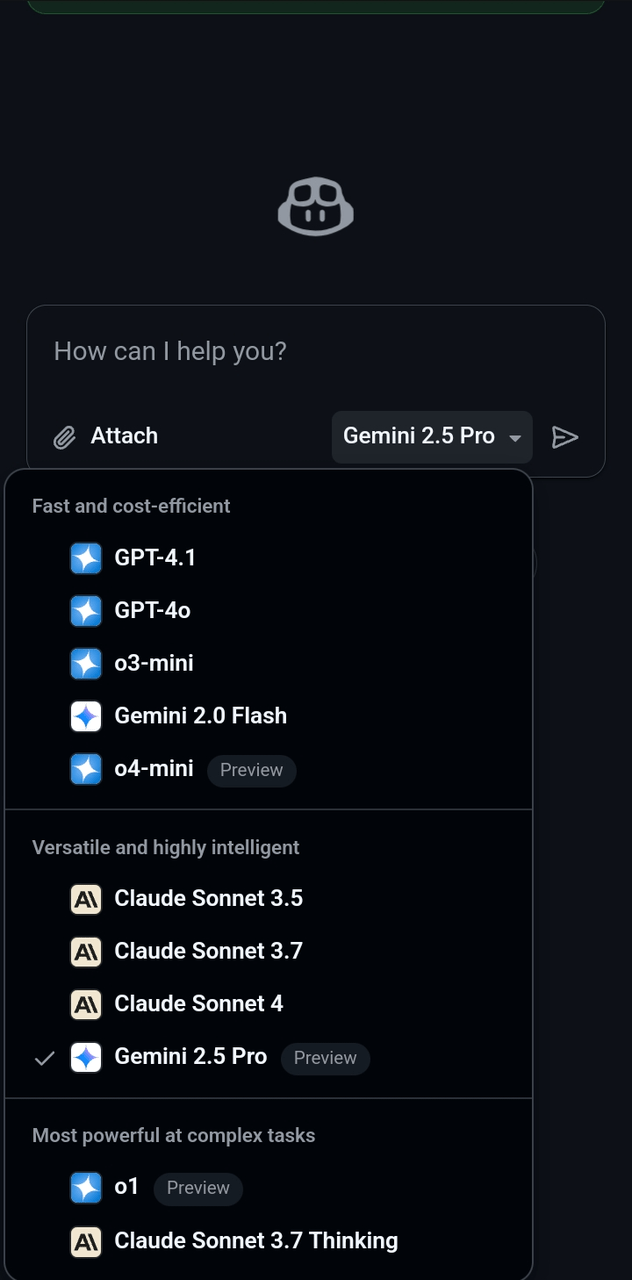This screenshot has height=1280, width=632.
Task: Click the Claude Sonnet 3.5 Anthropic icon
Action: 86,899
